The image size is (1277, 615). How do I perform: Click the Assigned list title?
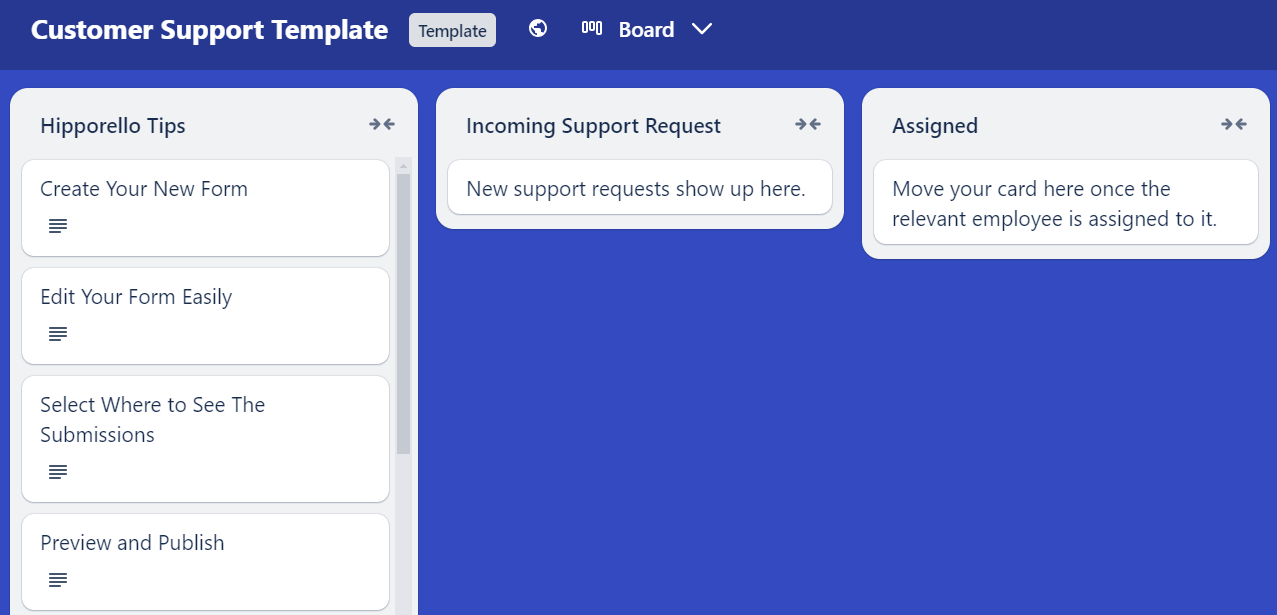(935, 126)
